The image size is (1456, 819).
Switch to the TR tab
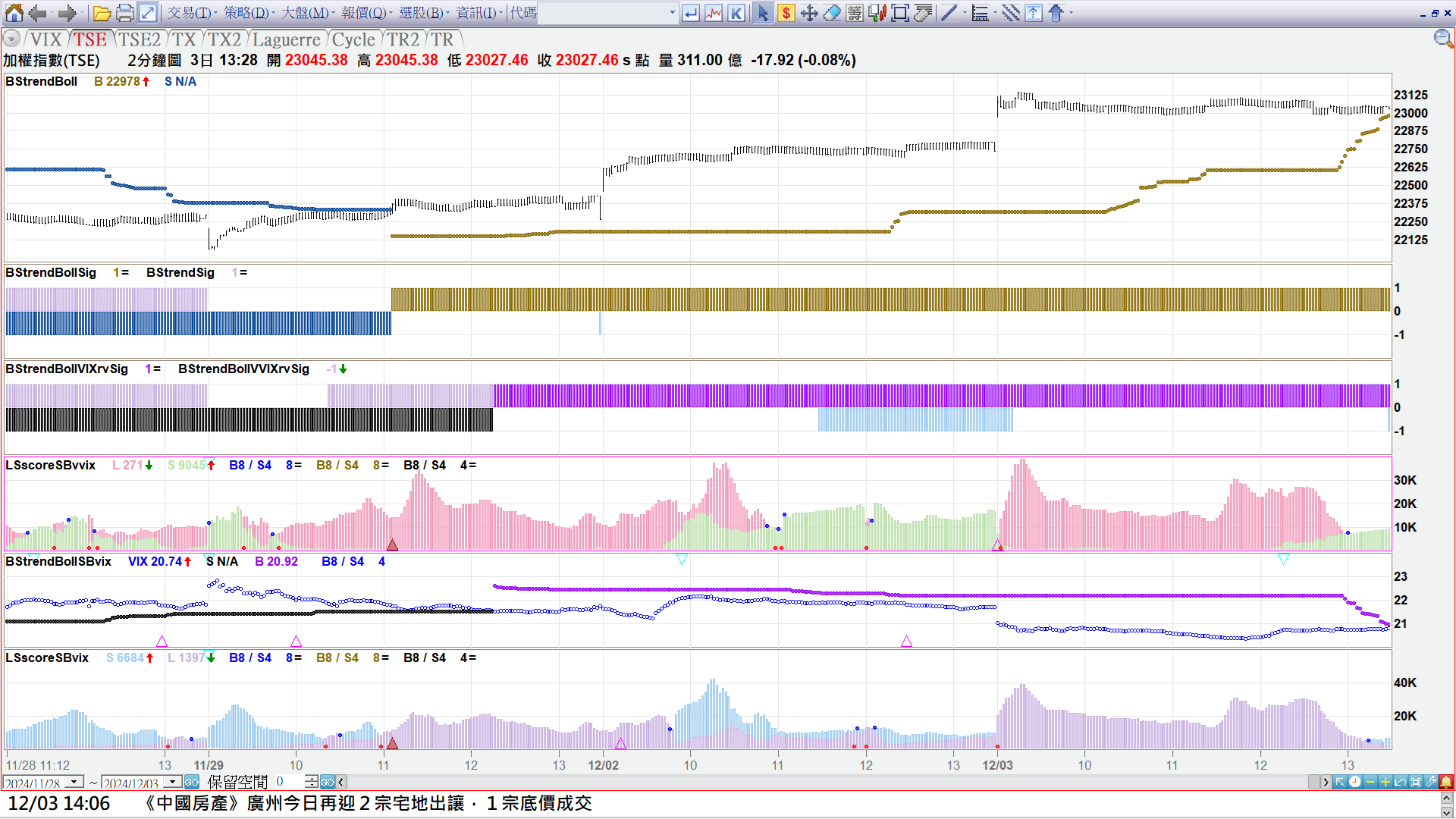443,39
